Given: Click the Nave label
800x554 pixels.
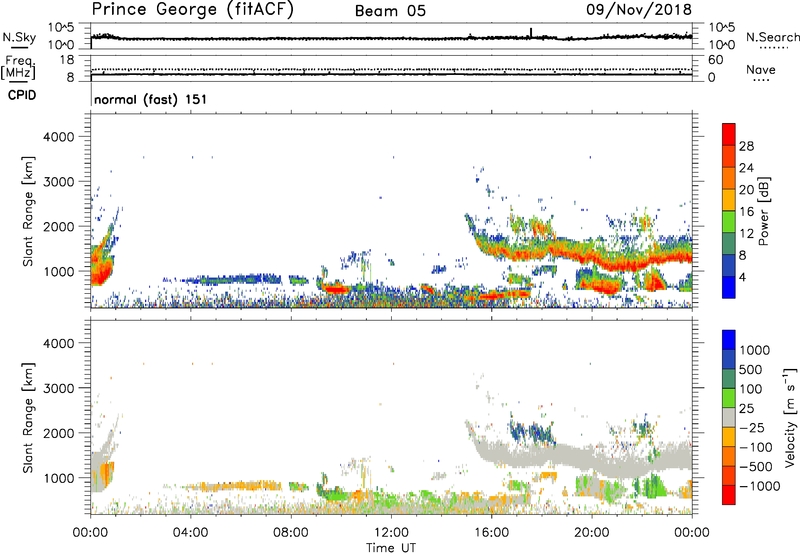Looking at the screenshot, I should click(x=761, y=69).
